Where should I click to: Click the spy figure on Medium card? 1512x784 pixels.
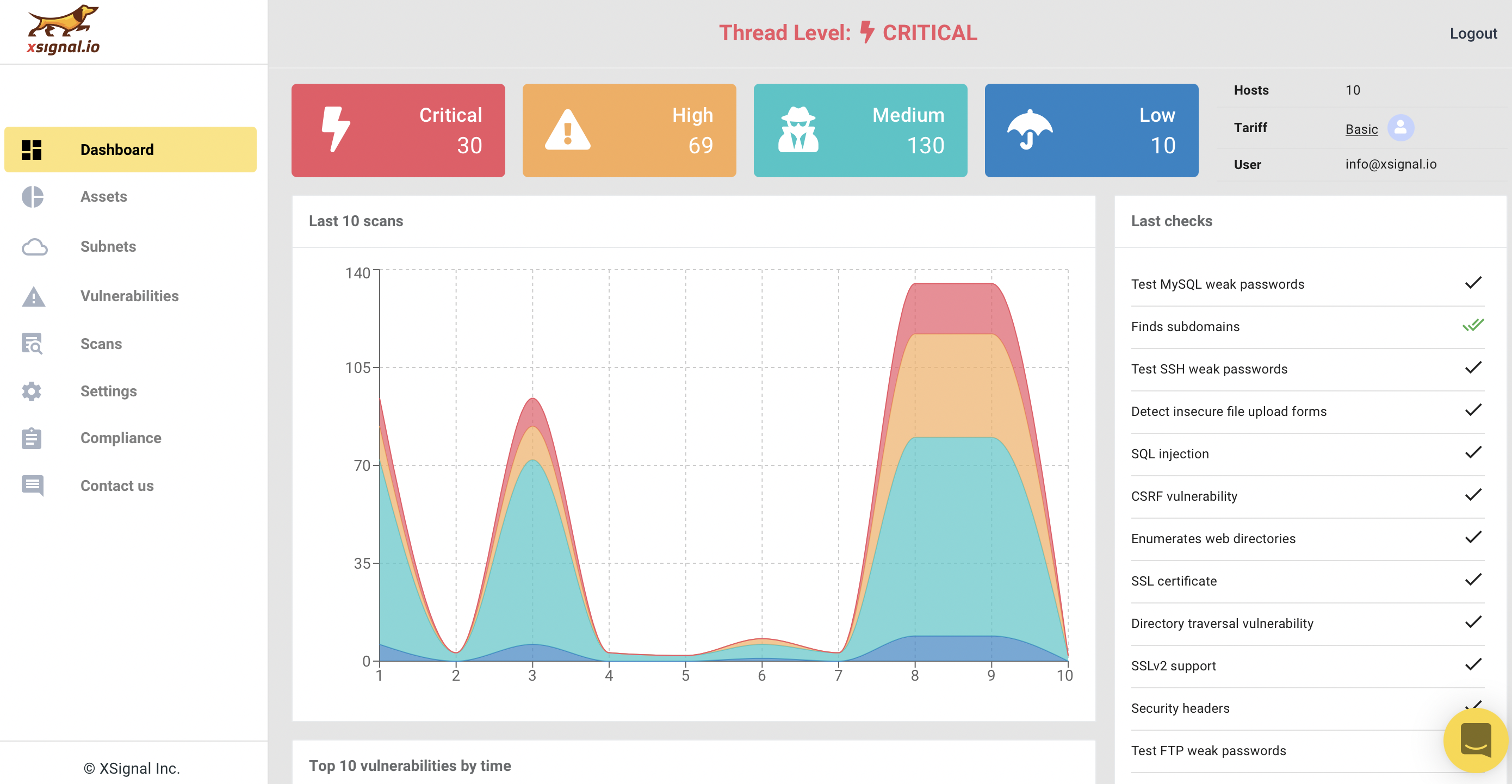click(x=798, y=130)
